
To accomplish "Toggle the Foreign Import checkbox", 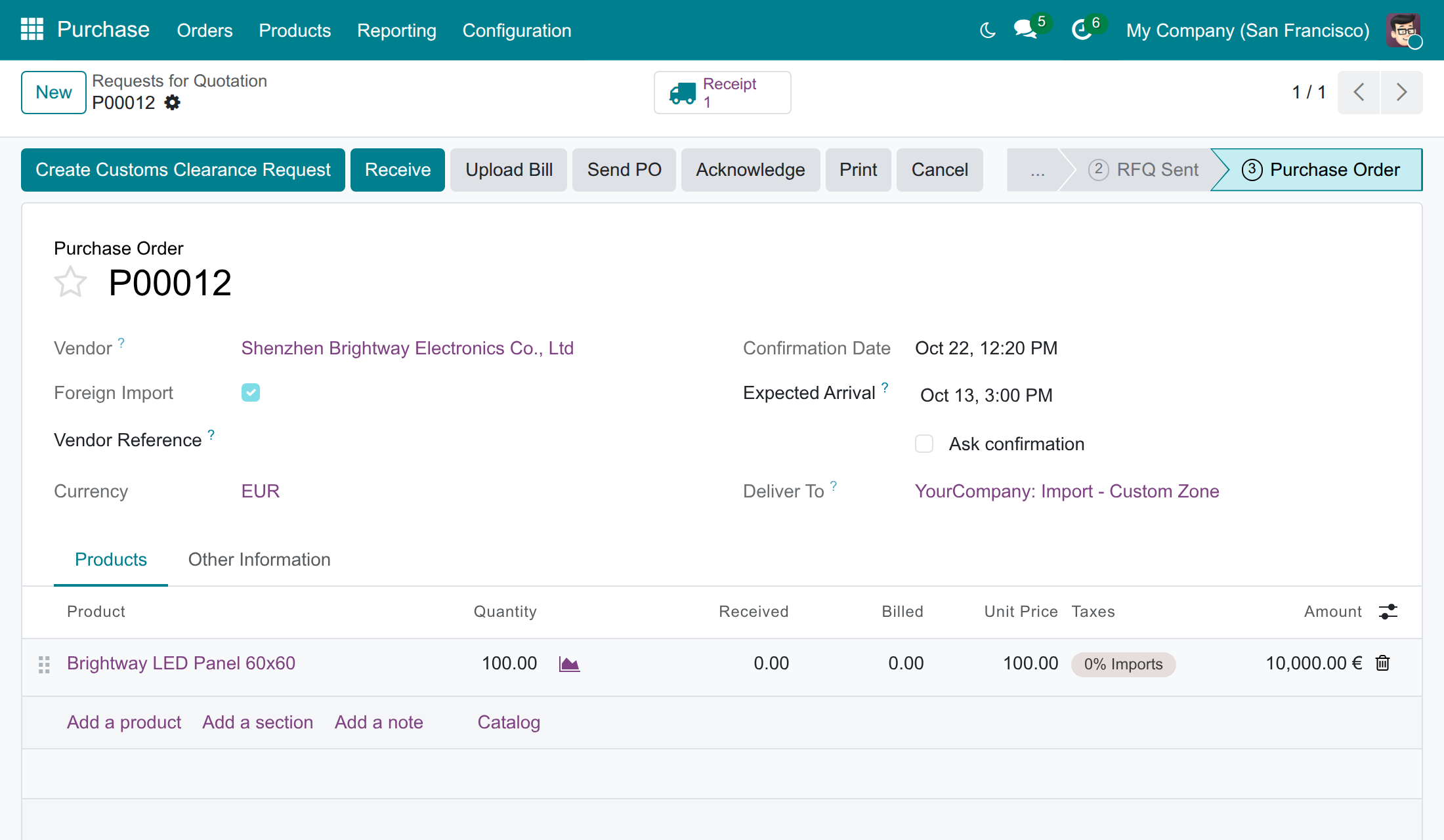I will (x=251, y=392).
